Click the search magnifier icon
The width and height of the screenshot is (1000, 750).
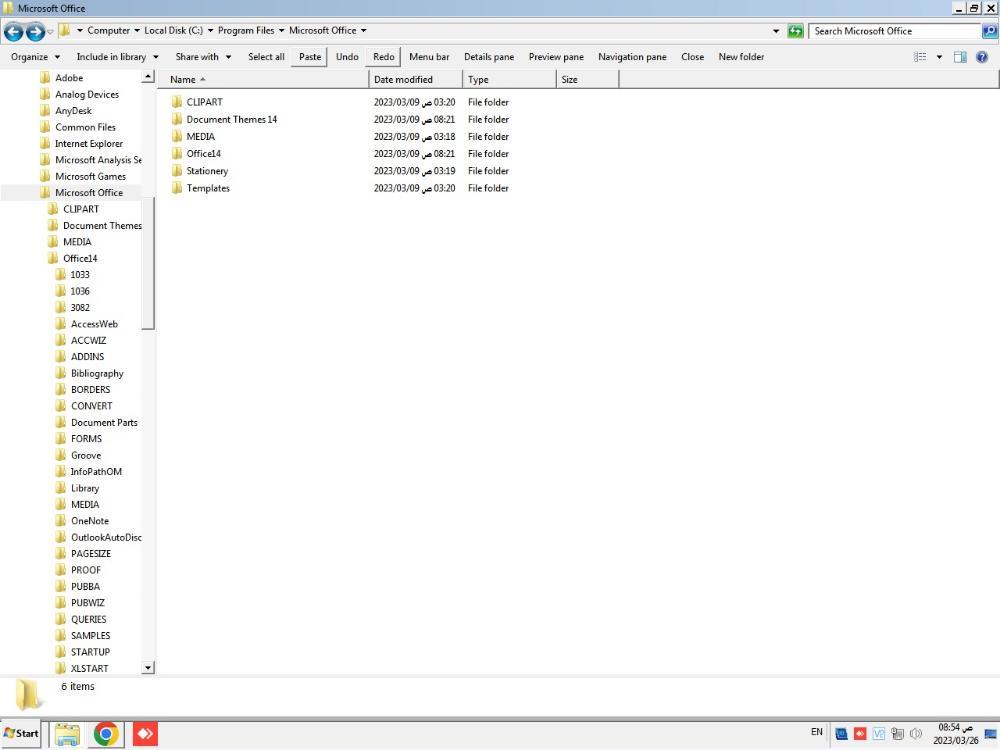point(989,31)
